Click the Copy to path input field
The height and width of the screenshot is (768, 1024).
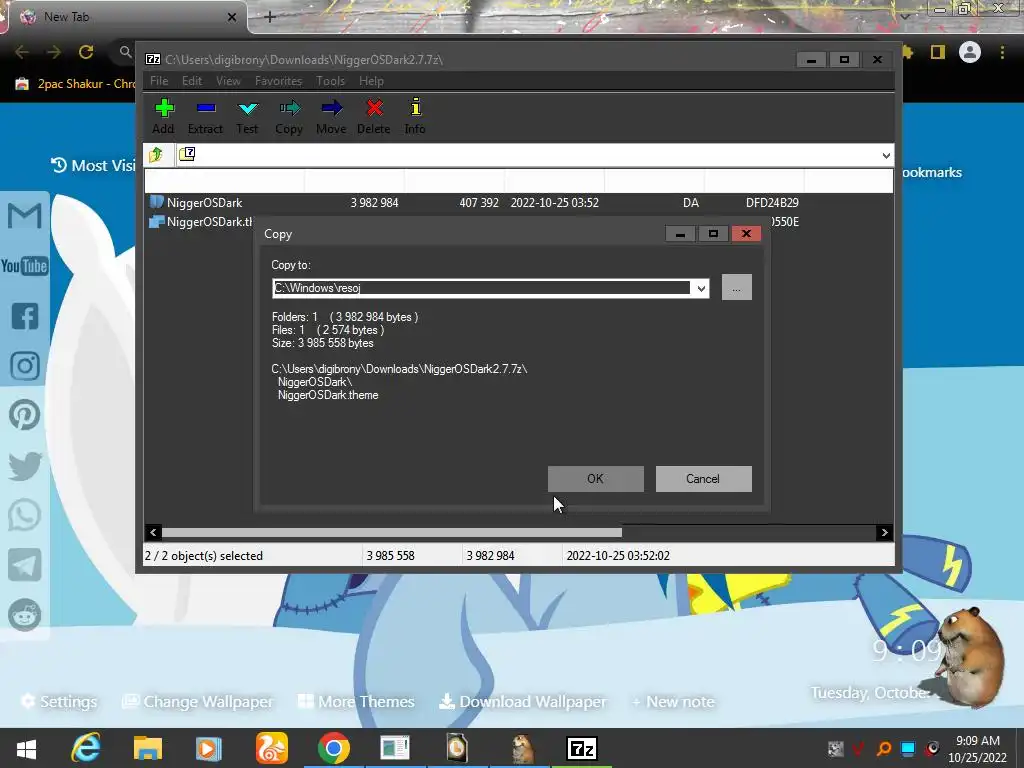coord(482,288)
